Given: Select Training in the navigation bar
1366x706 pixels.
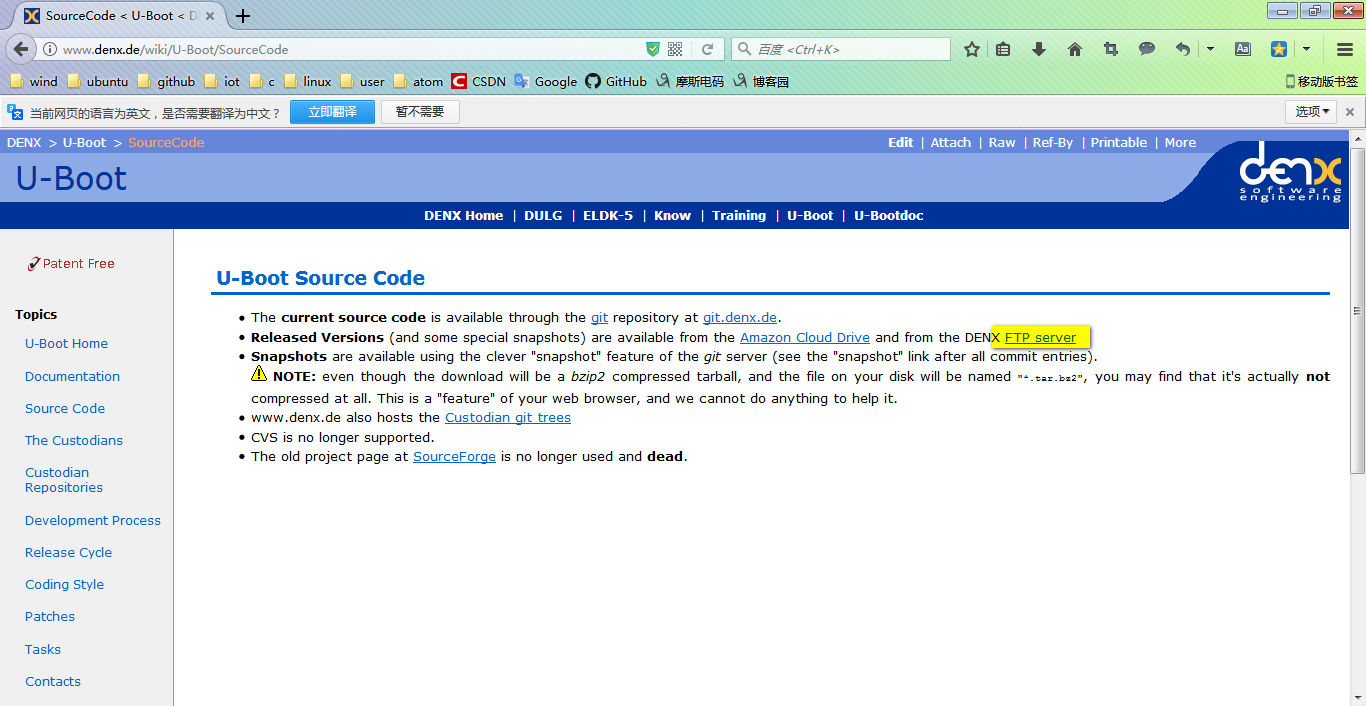Looking at the screenshot, I should click(739, 215).
